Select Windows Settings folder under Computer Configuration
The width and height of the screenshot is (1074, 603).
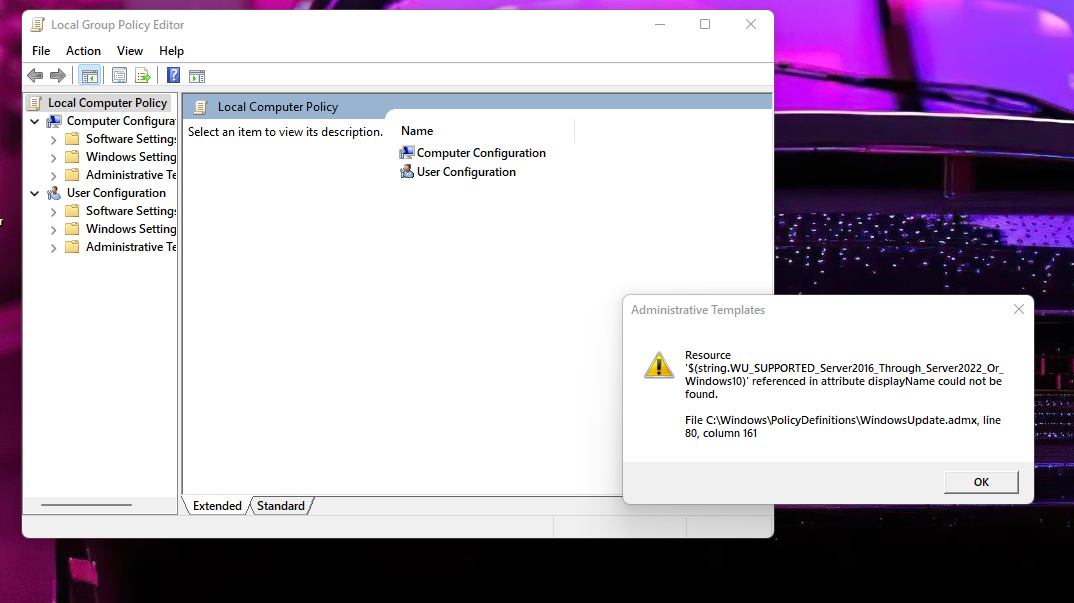[130, 157]
